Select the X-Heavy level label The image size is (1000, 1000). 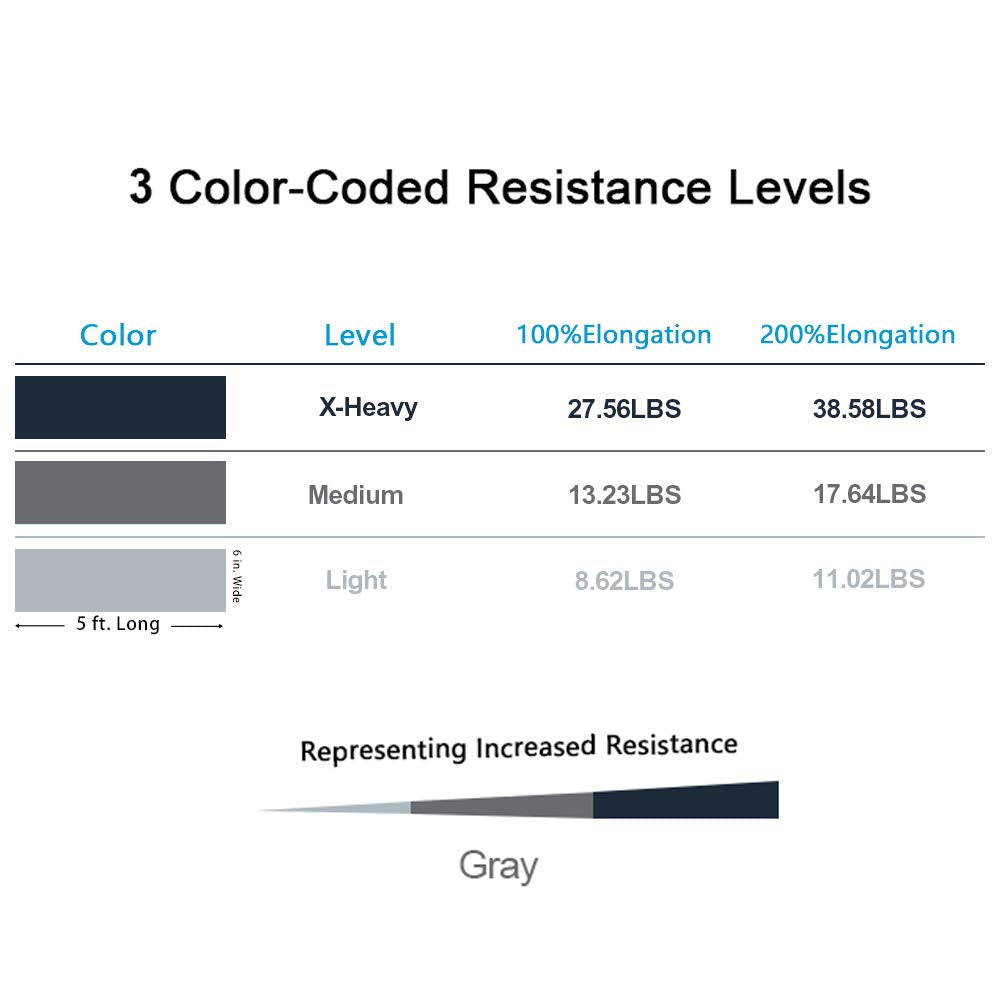click(368, 407)
